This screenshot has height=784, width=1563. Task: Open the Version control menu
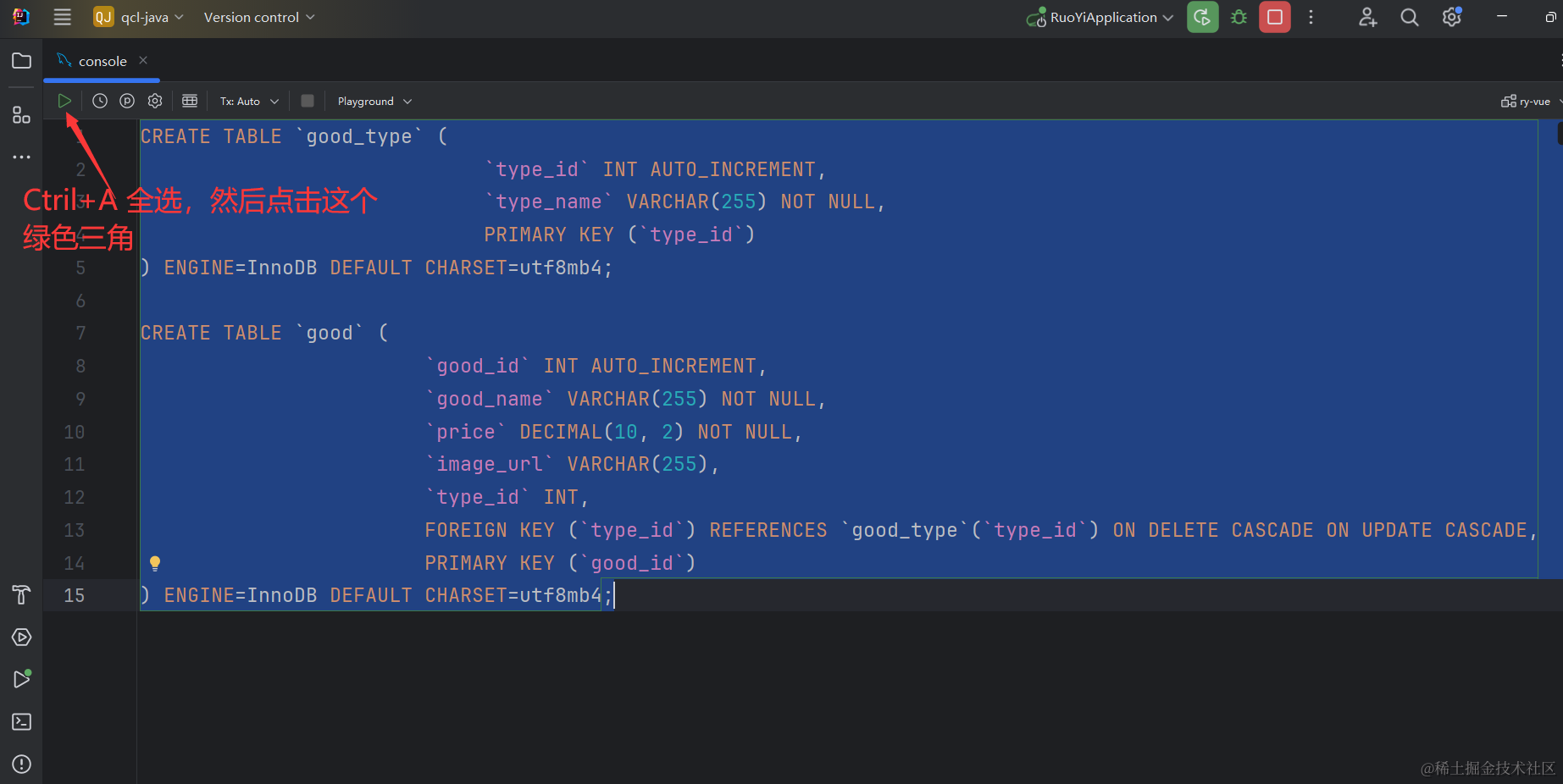point(258,17)
